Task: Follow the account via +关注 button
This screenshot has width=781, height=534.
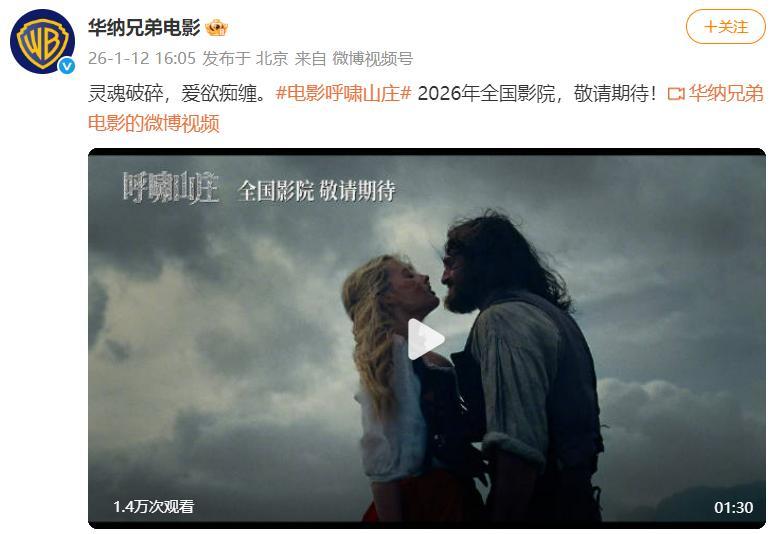Action: tap(726, 26)
